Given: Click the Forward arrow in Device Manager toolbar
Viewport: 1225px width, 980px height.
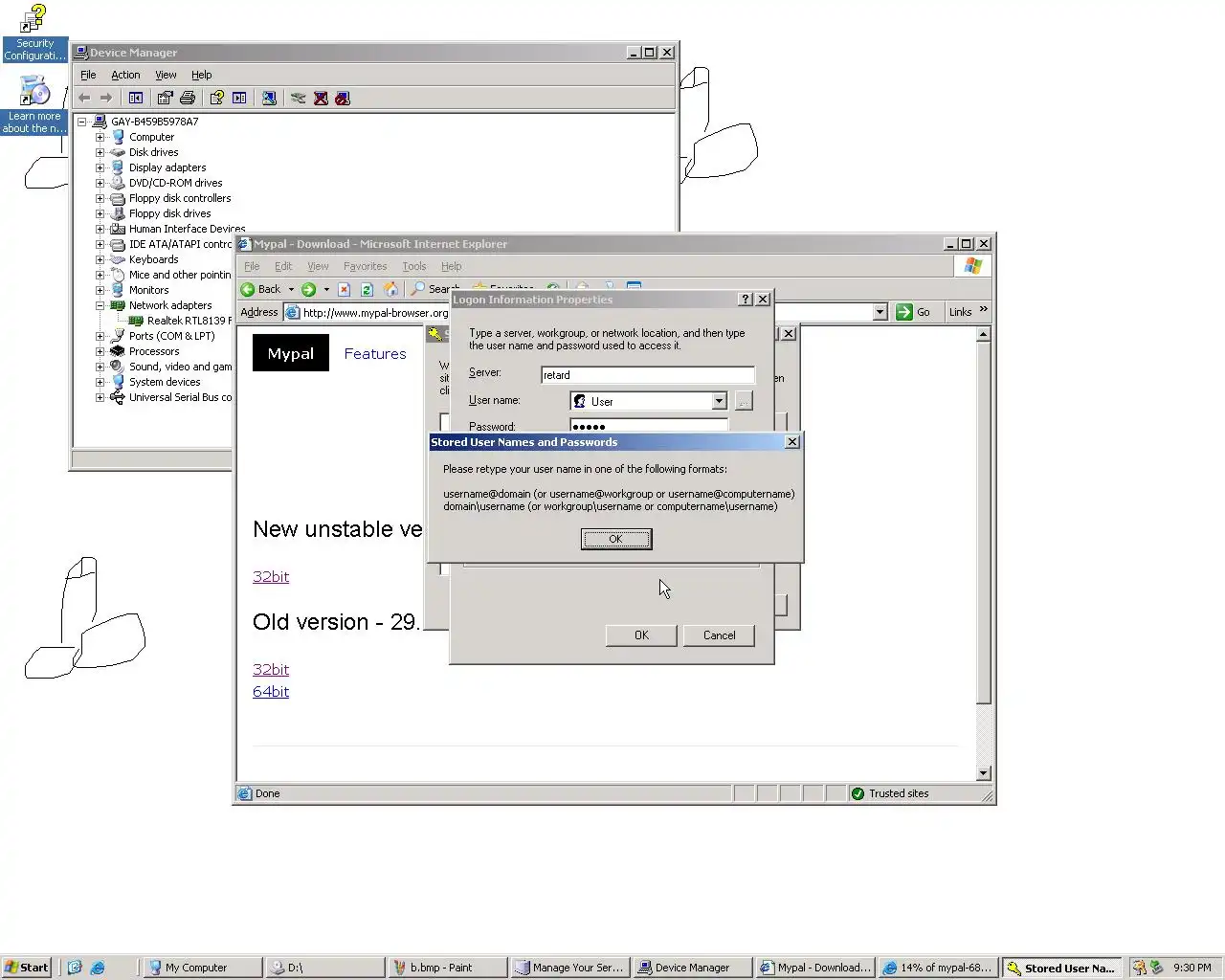Looking at the screenshot, I should click(x=106, y=98).
